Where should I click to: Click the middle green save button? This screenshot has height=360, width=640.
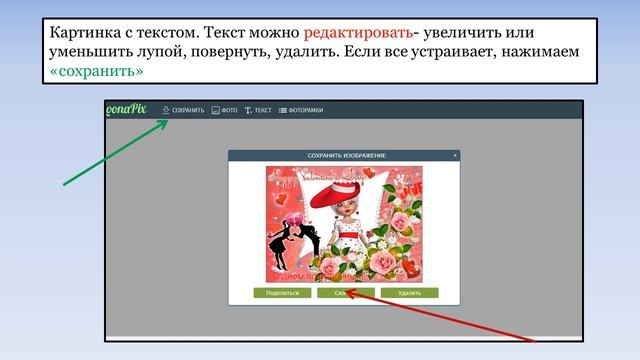(346, 293)
